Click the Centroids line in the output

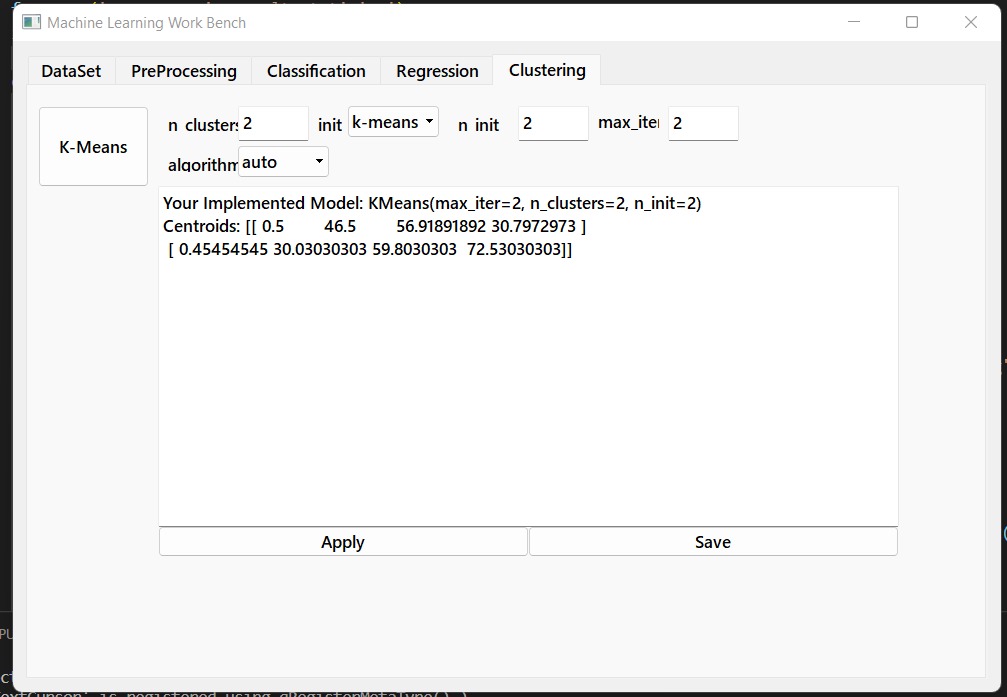pos(374,226)
